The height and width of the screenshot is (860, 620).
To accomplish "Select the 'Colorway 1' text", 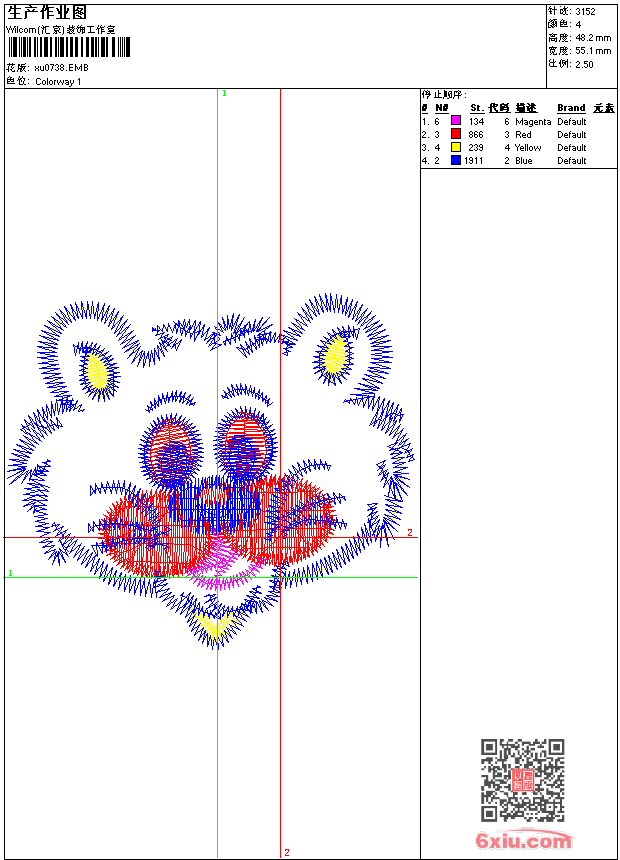I will pyautogui.click(x=58, y=82).
